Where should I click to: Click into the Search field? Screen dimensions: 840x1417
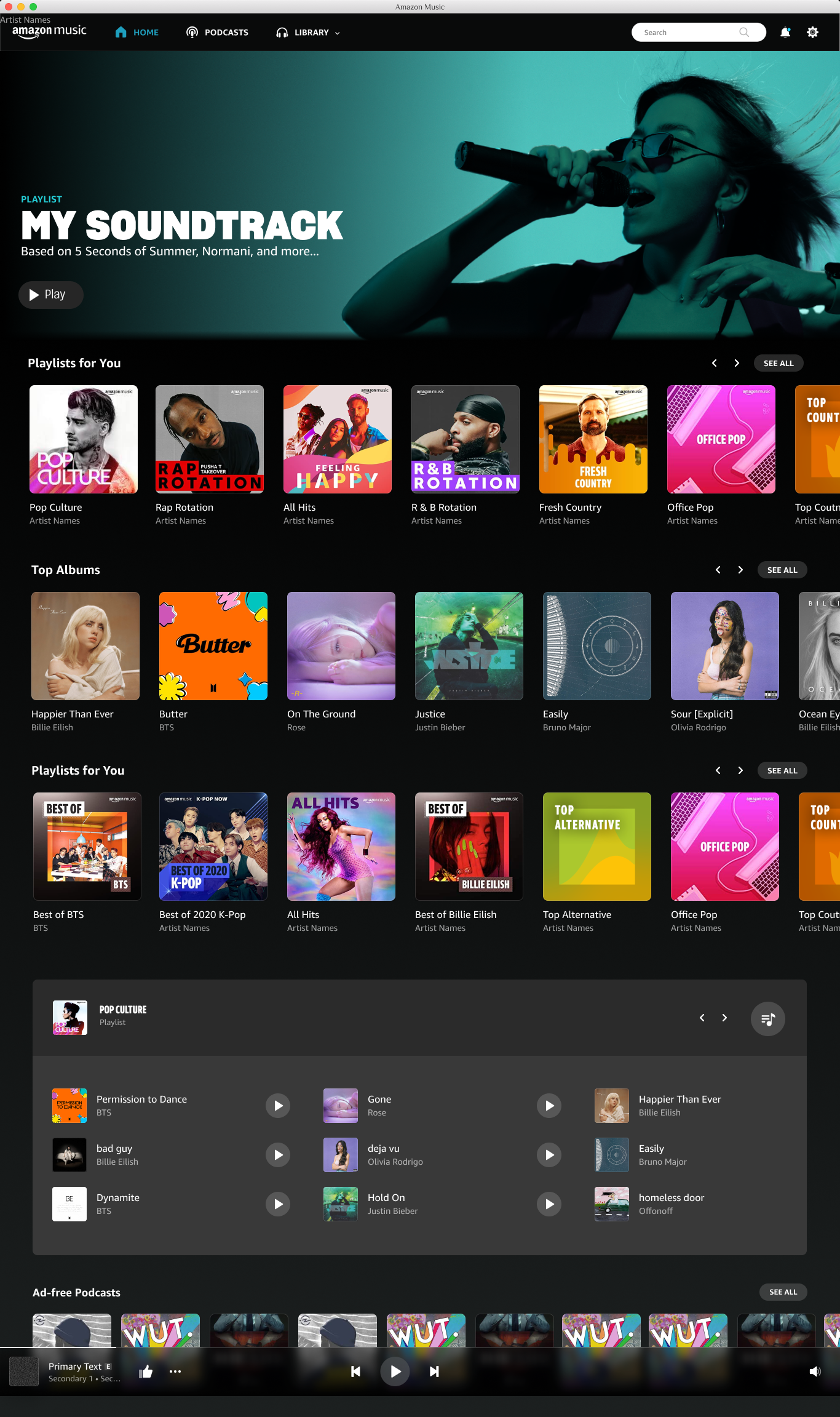tap(699, 33)
